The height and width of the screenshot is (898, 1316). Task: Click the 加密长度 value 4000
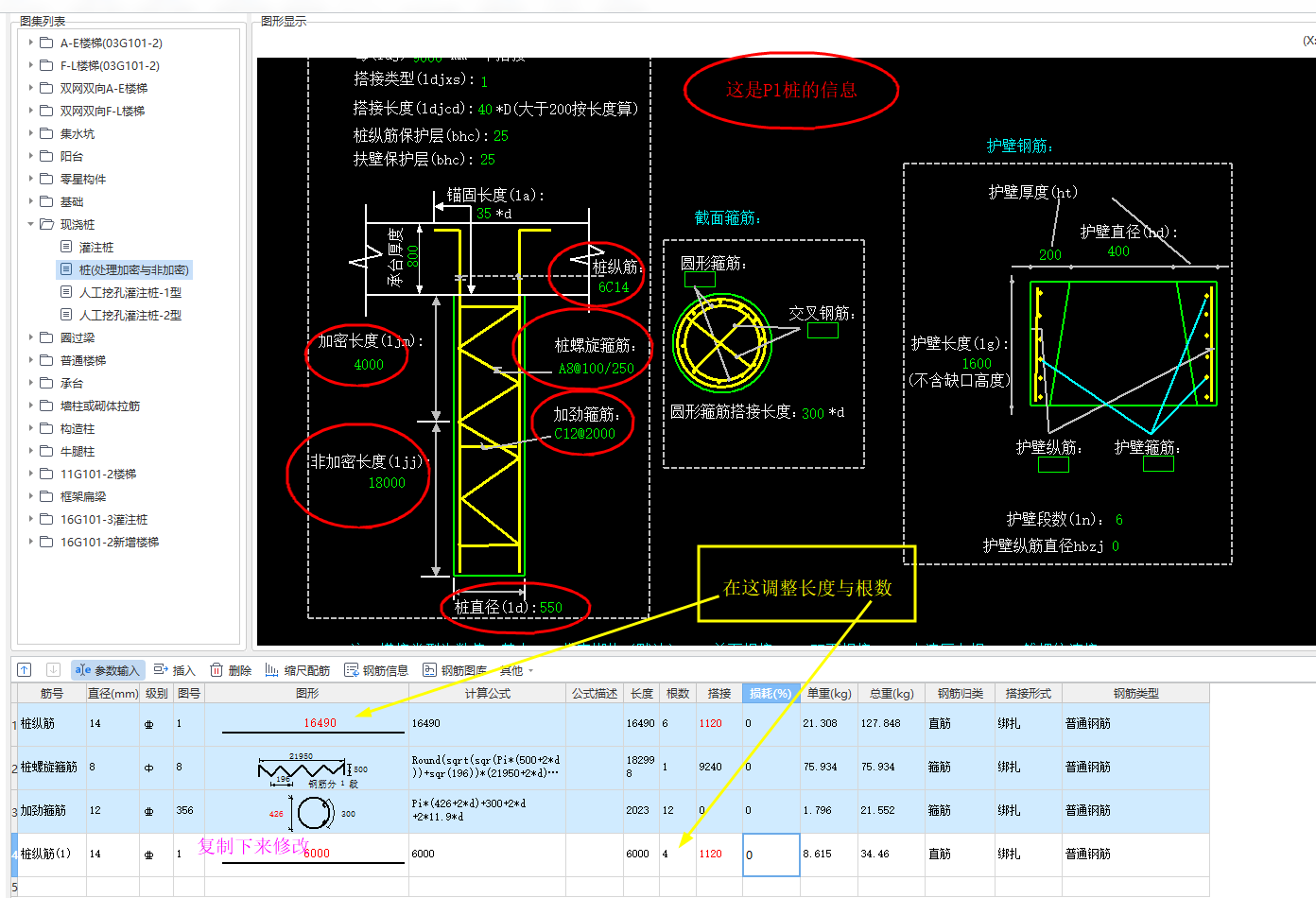pos(369,365)
